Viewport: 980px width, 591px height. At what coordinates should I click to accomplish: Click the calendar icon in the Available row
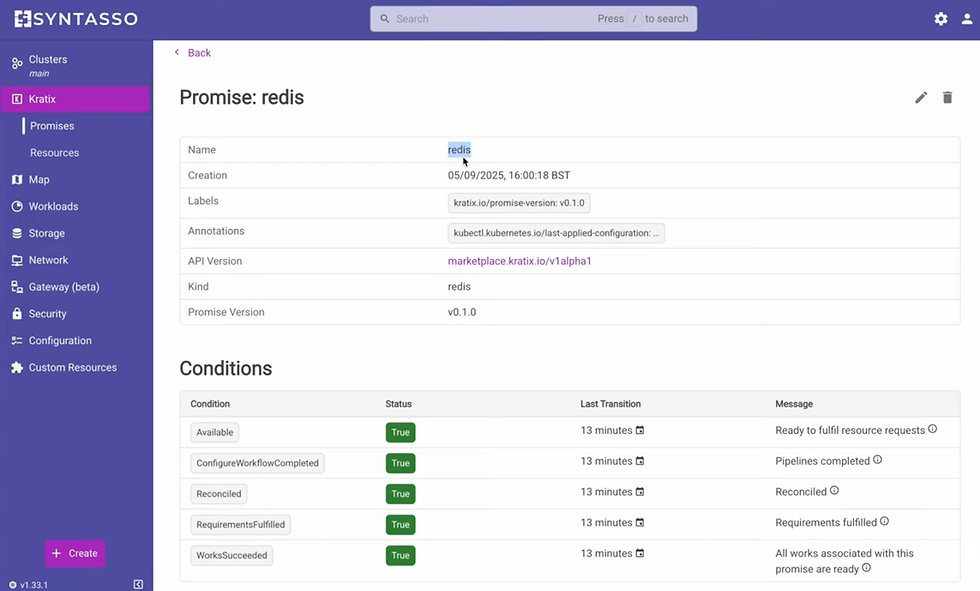point(639,430)
